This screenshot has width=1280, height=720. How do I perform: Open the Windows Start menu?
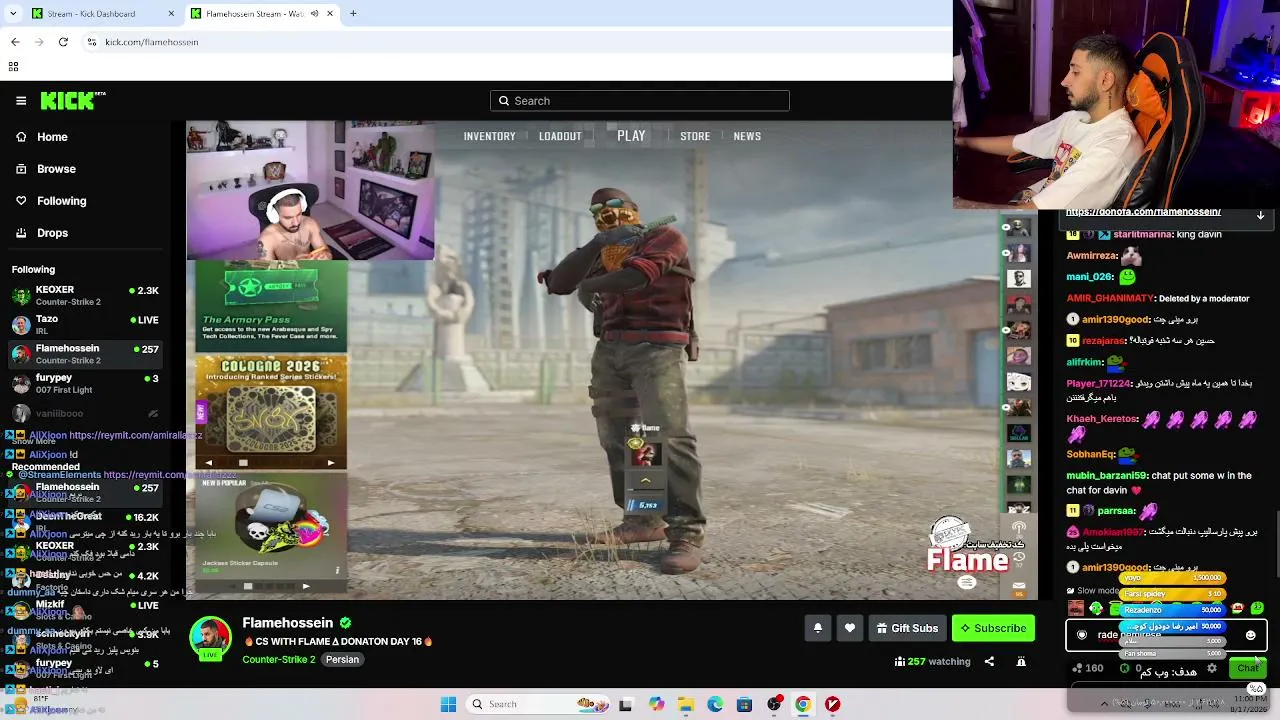(448, 704)
